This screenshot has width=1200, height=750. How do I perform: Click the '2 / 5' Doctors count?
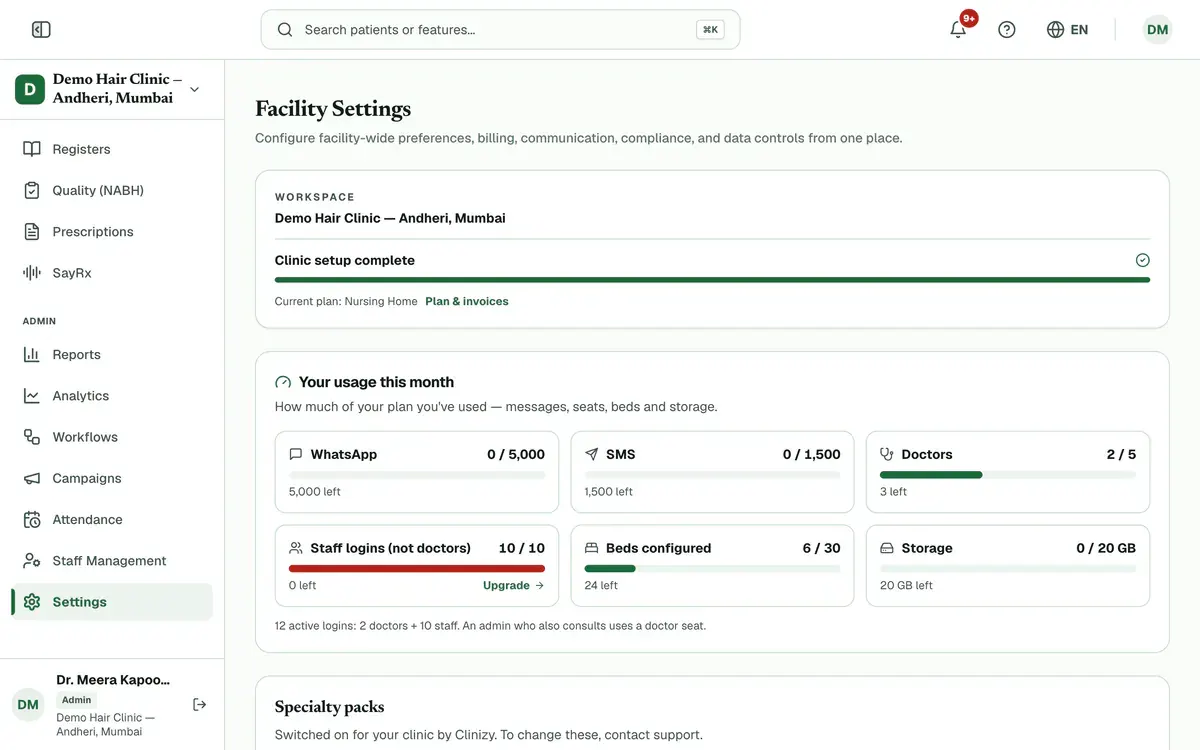tap(1121, 454)
